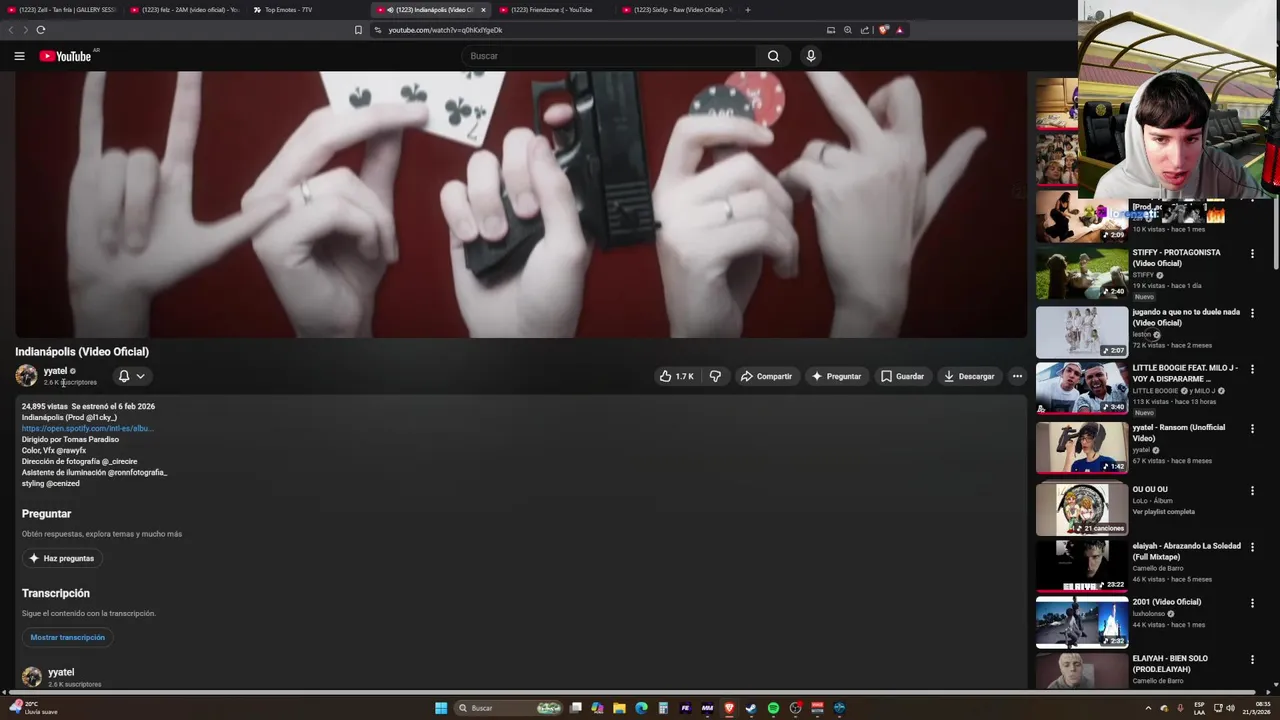Open more options for OU OU OU
1280x720 pixels.
coord(1252,491)
